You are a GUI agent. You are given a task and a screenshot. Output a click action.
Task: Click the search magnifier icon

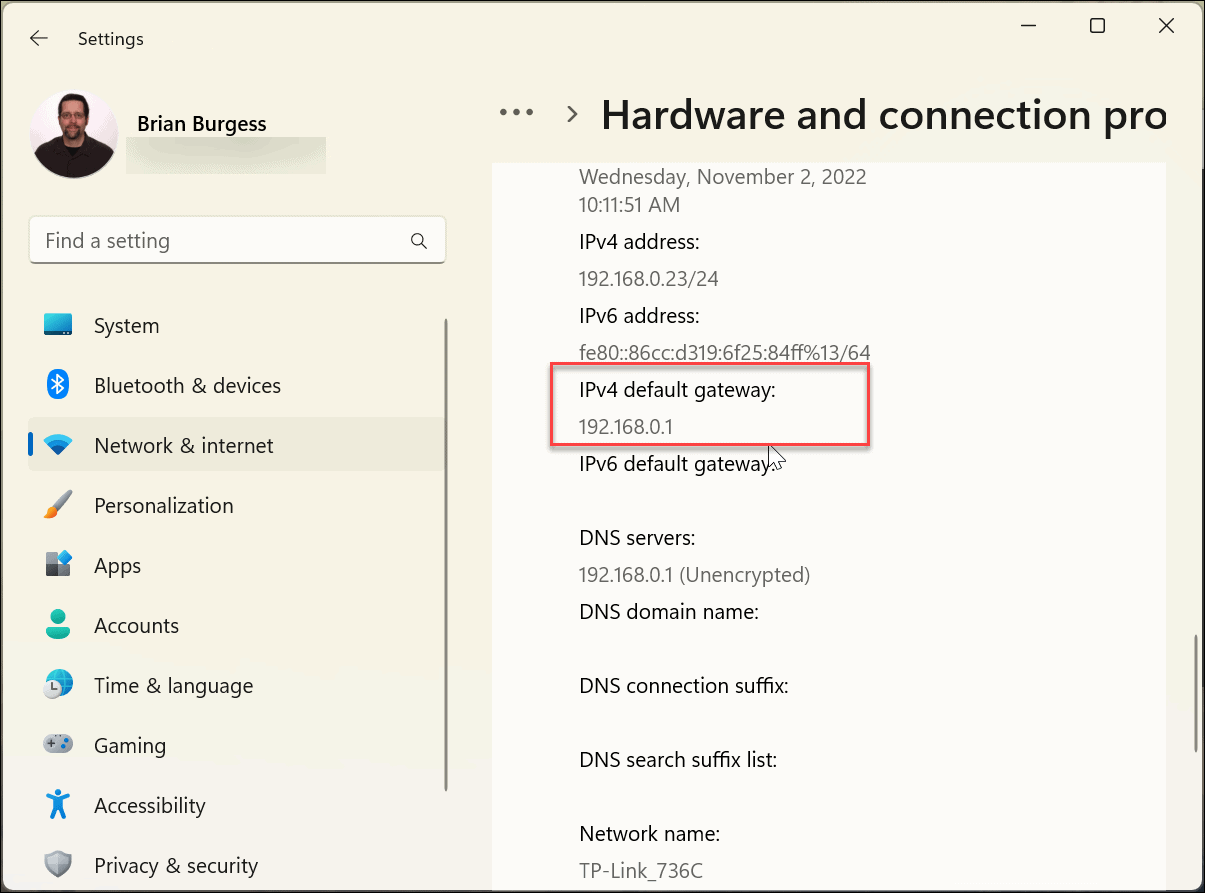pos(419,240)
